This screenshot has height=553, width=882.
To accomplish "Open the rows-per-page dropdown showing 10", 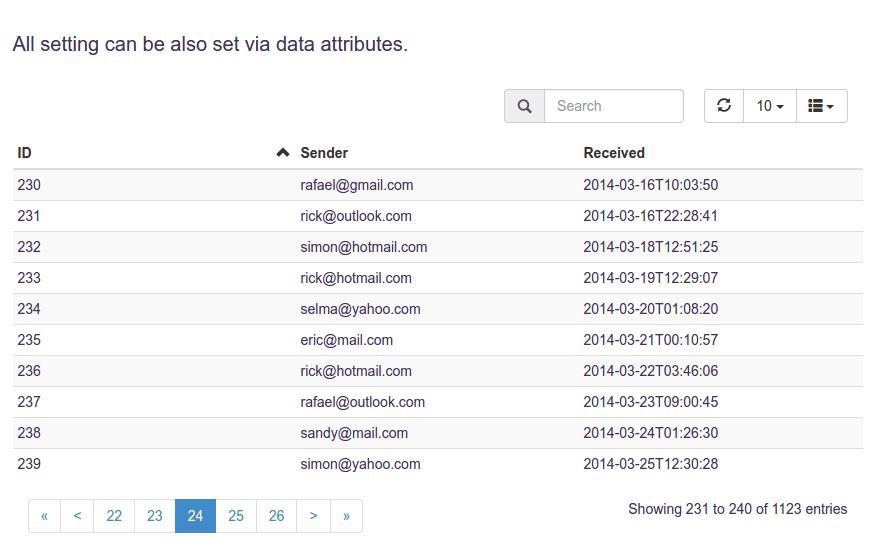I will (x=769, y=106).
